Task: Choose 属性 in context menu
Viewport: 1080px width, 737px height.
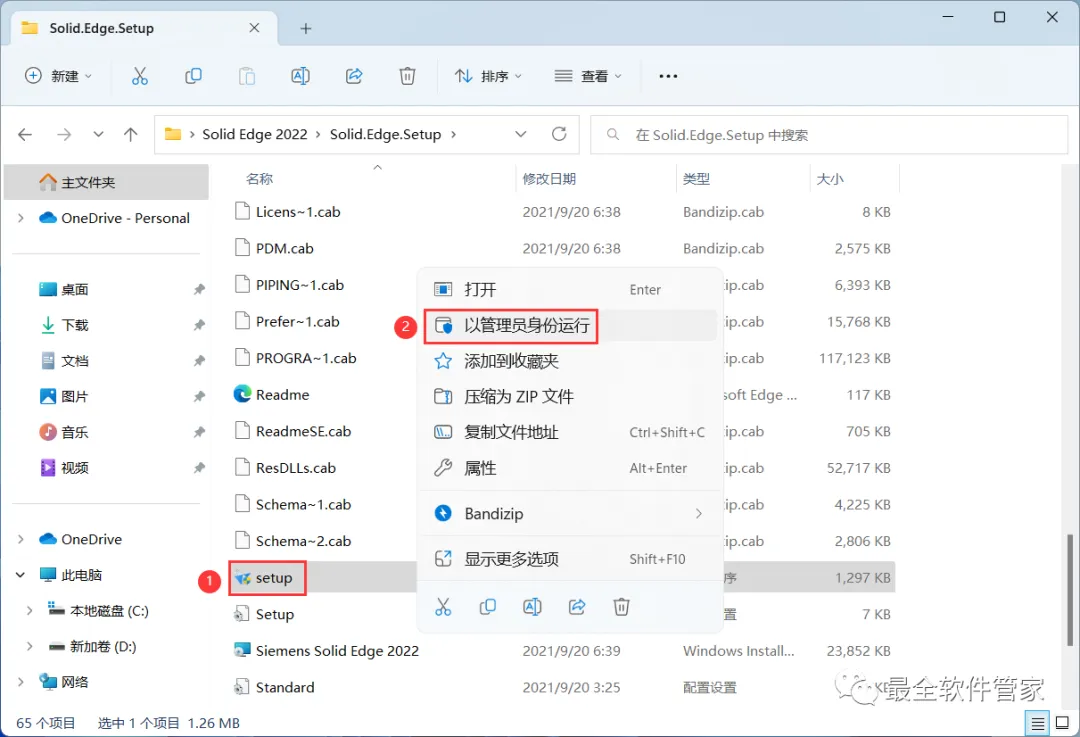Action: coord(570,468)
